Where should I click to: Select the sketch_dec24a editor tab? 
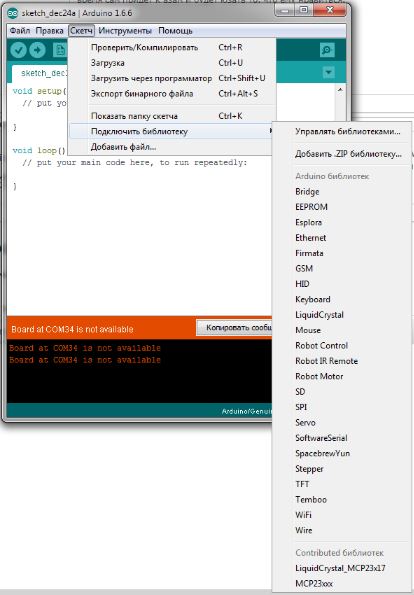pyautogui.click(x=41, y=73)
